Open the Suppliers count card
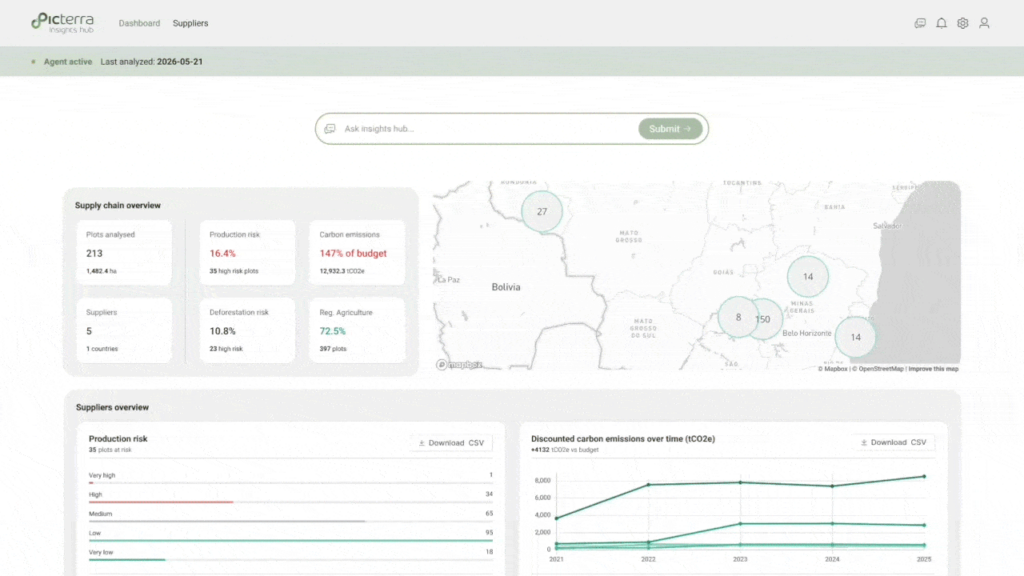The height and width of the screenshot is (576, 1024). (x=124, y=330)
